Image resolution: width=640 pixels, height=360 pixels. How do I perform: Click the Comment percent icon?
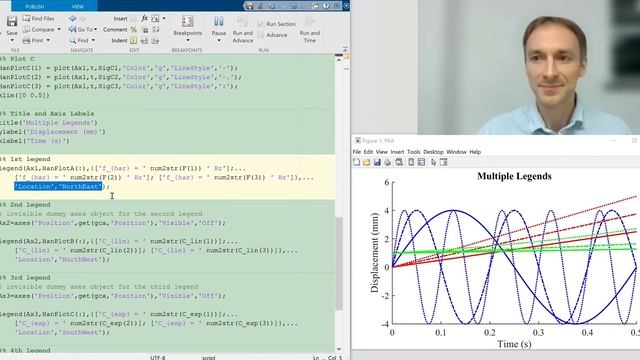(133, 29)
